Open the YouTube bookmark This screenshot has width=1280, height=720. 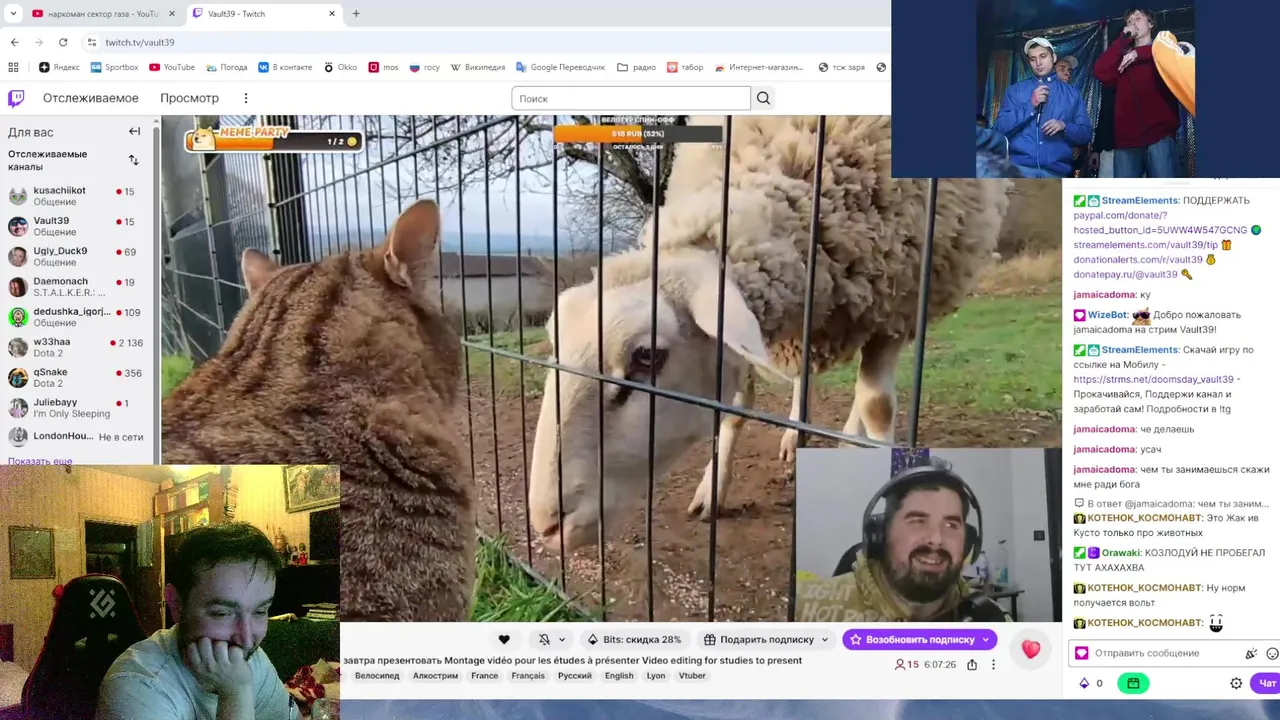tap(172, 67)
